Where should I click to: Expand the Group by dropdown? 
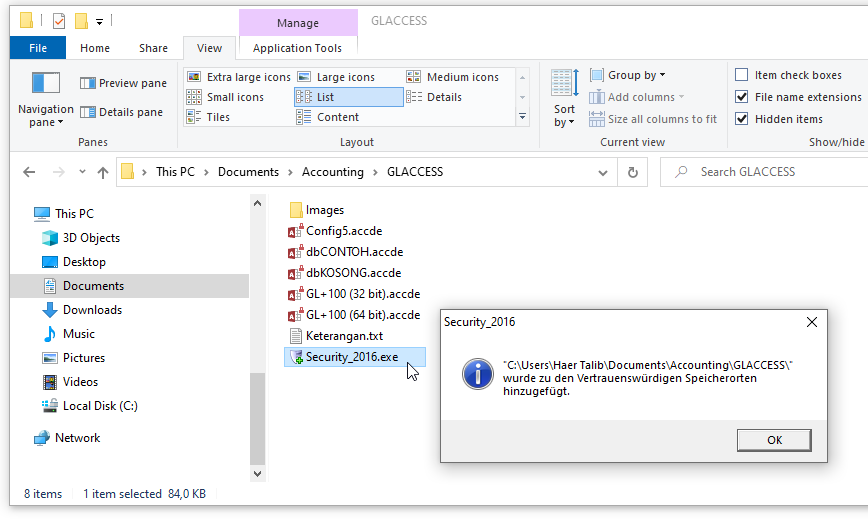pyautogui.click(x=628, y=75)
